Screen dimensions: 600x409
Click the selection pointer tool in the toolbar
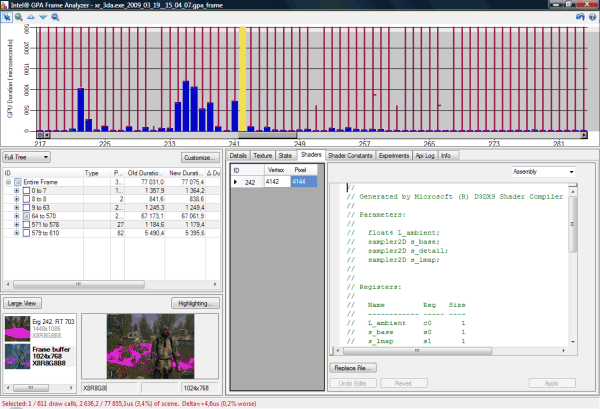click(x=6, y=17)
